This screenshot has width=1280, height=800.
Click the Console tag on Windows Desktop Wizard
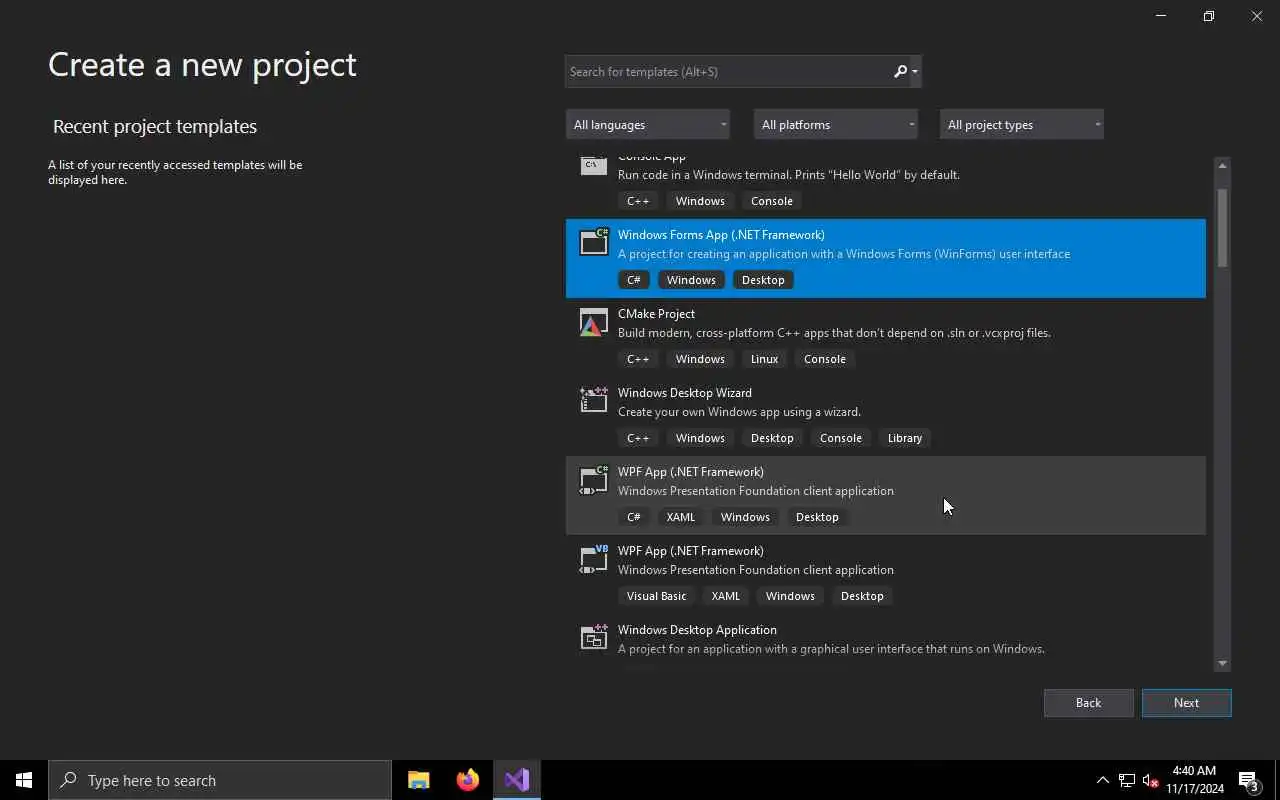coord(841,438)
